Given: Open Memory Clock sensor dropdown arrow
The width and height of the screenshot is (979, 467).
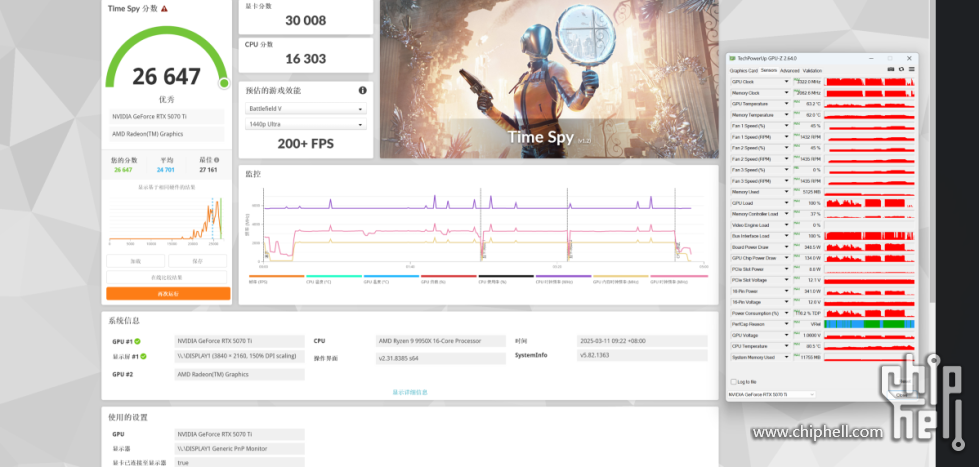Looking at the screenshot, I should 788,93.
